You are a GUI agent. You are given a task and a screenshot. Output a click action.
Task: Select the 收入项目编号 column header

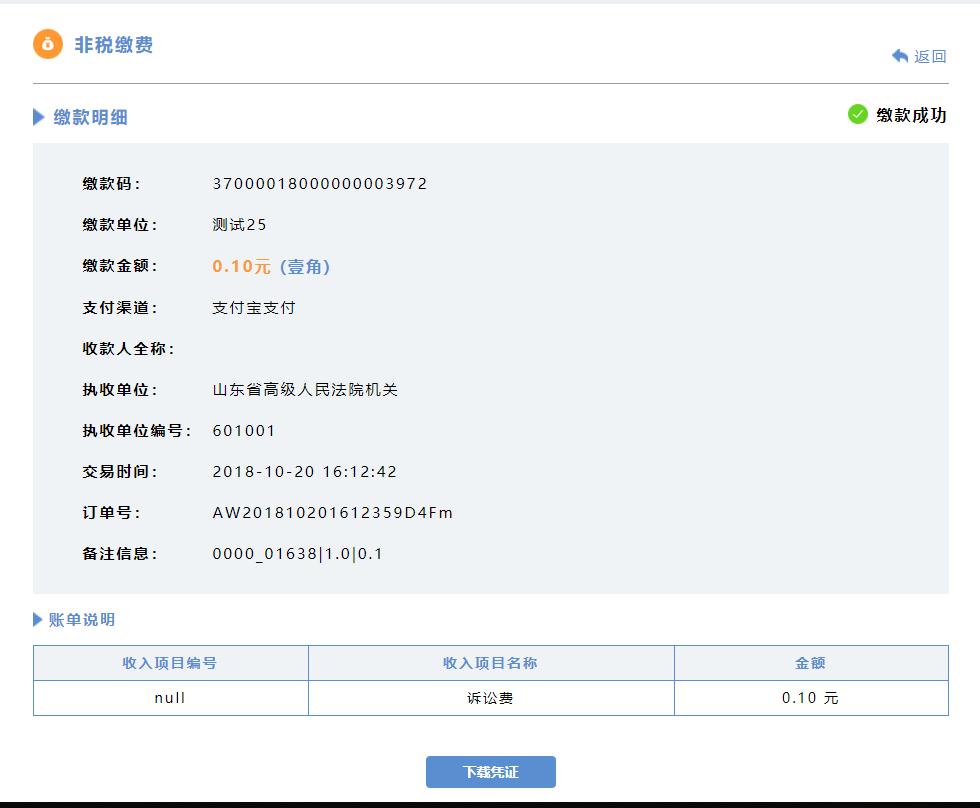tap(170, 662)
